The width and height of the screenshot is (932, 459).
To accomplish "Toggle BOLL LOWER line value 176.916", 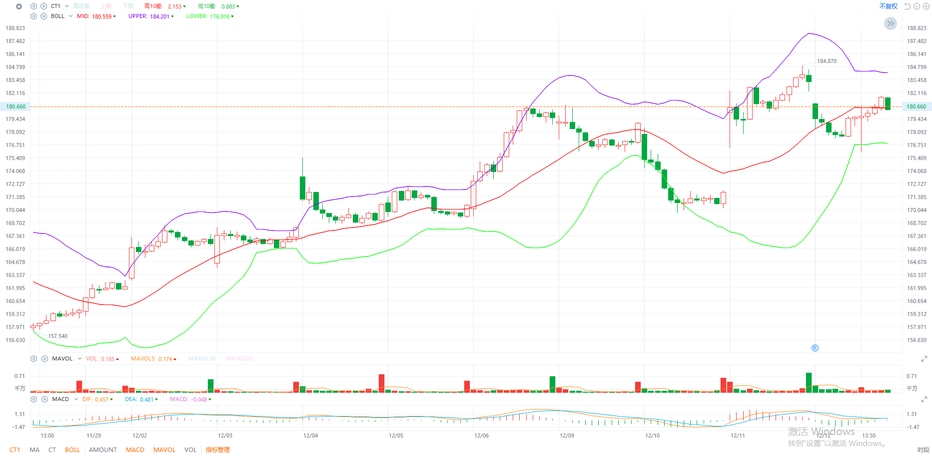I will (210, 16).
